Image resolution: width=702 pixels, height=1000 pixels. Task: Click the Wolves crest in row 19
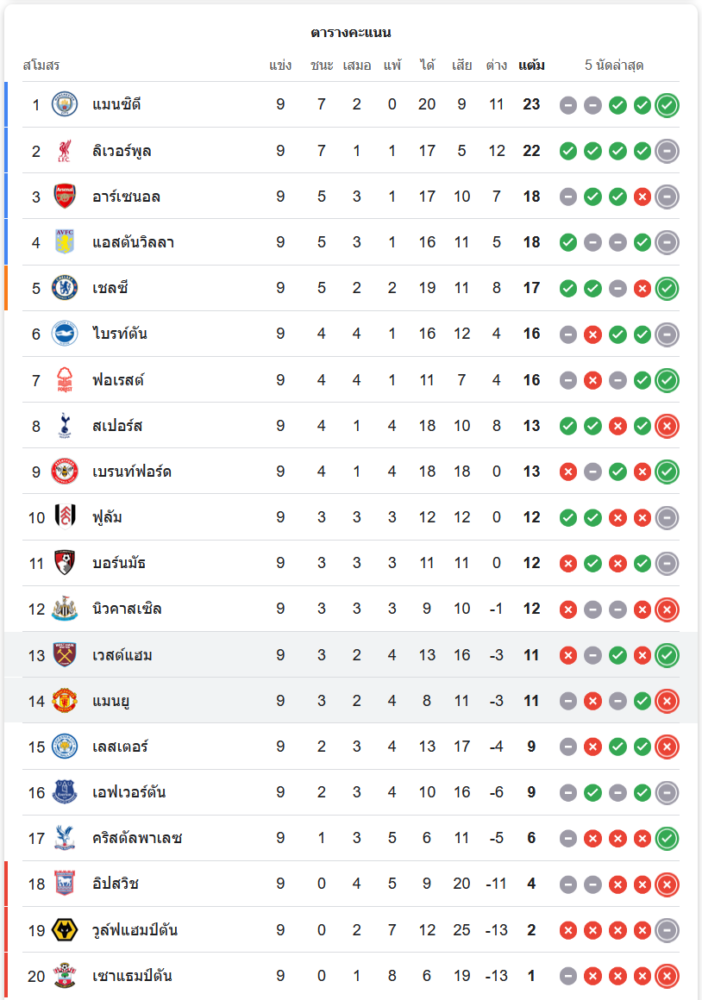64,930
